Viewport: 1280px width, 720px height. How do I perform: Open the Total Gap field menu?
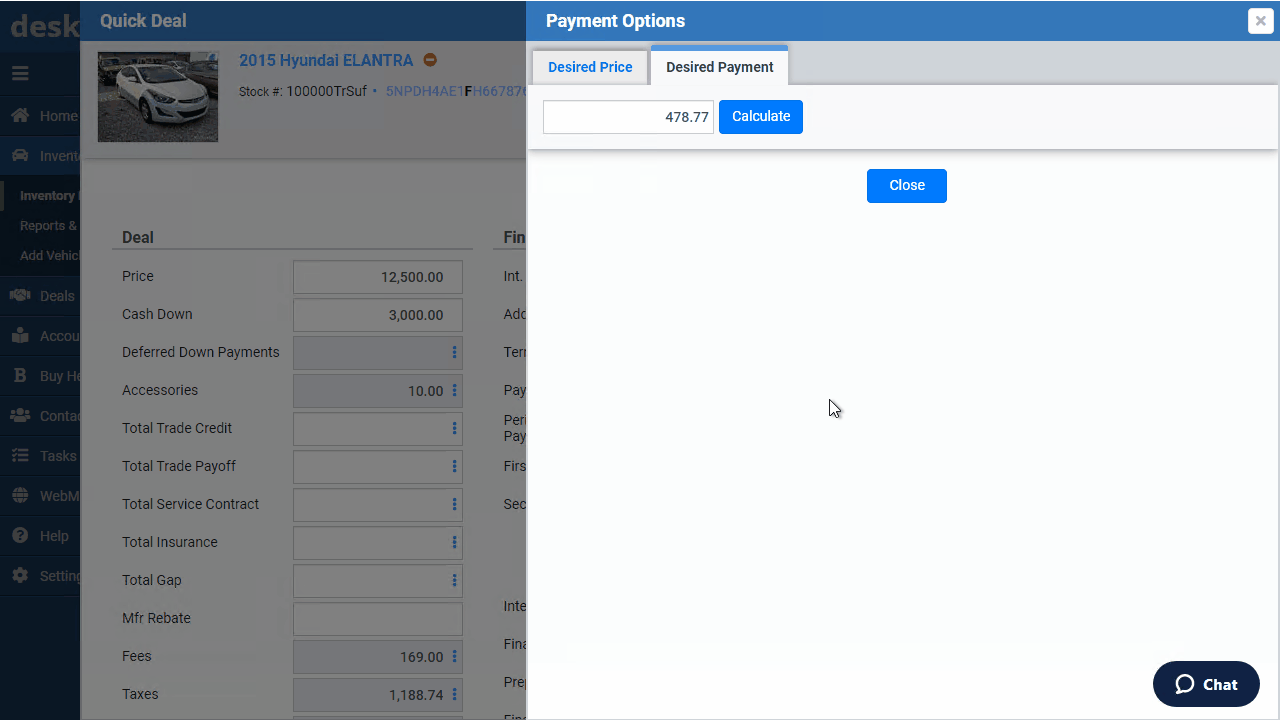click(x=454, y=580)
